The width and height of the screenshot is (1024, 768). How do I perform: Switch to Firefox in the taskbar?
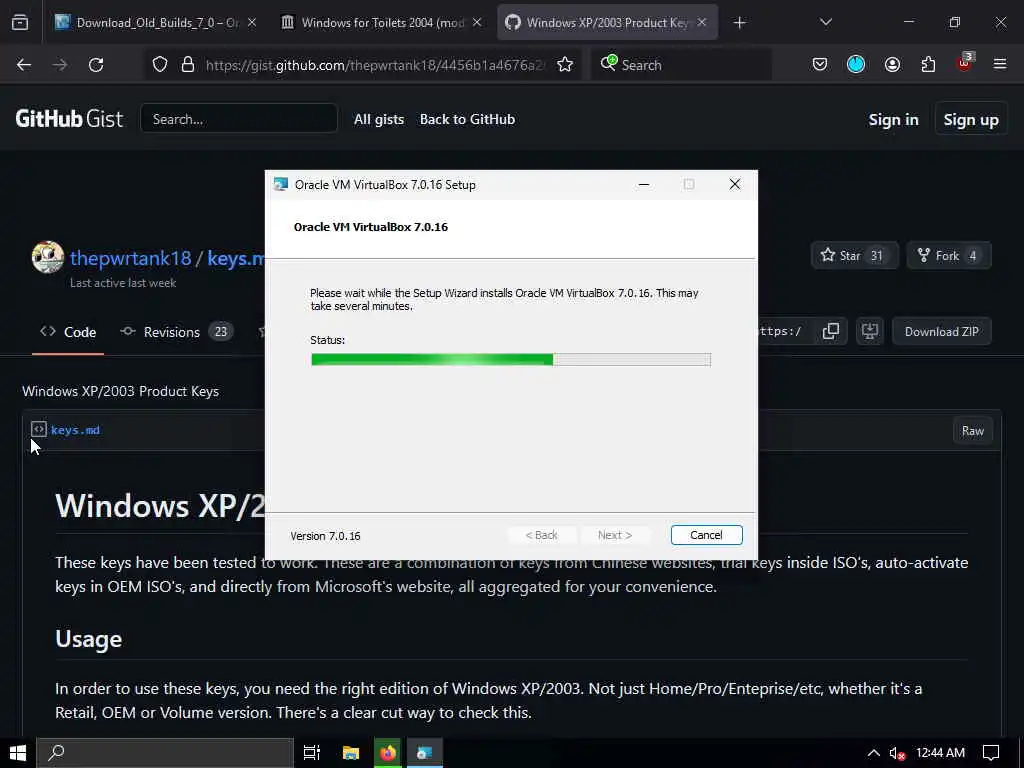[388, 753]
